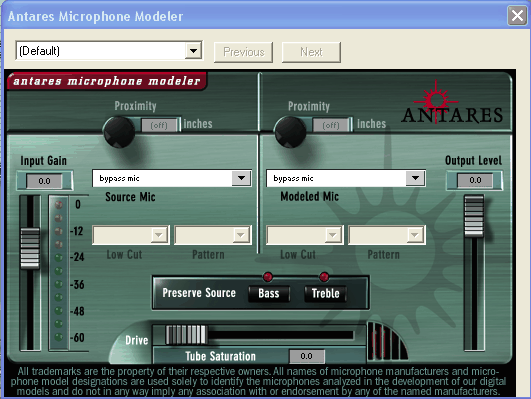
Task: Click the Antares sun logo
Action: 436,101
